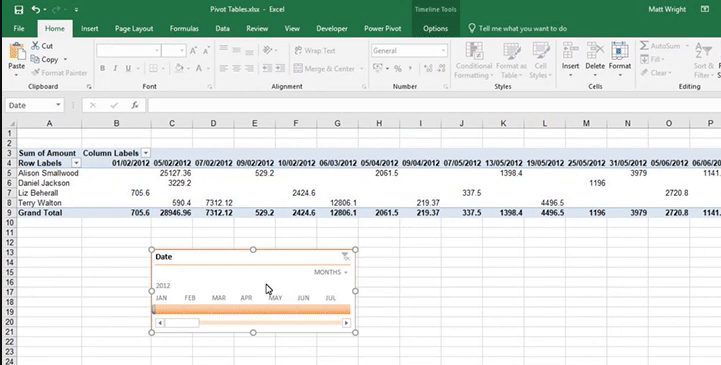Open the font name combo box
This screenshot has height=365, width=721.
click(x=128, y=51)
